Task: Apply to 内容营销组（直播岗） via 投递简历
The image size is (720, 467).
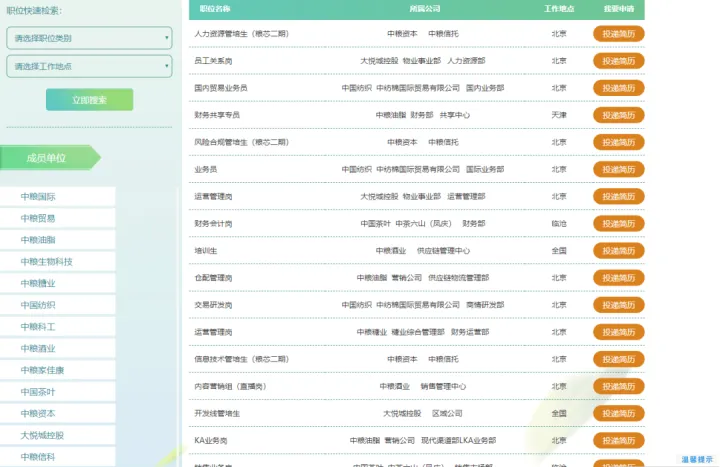Action: click(x=619, y=386)
